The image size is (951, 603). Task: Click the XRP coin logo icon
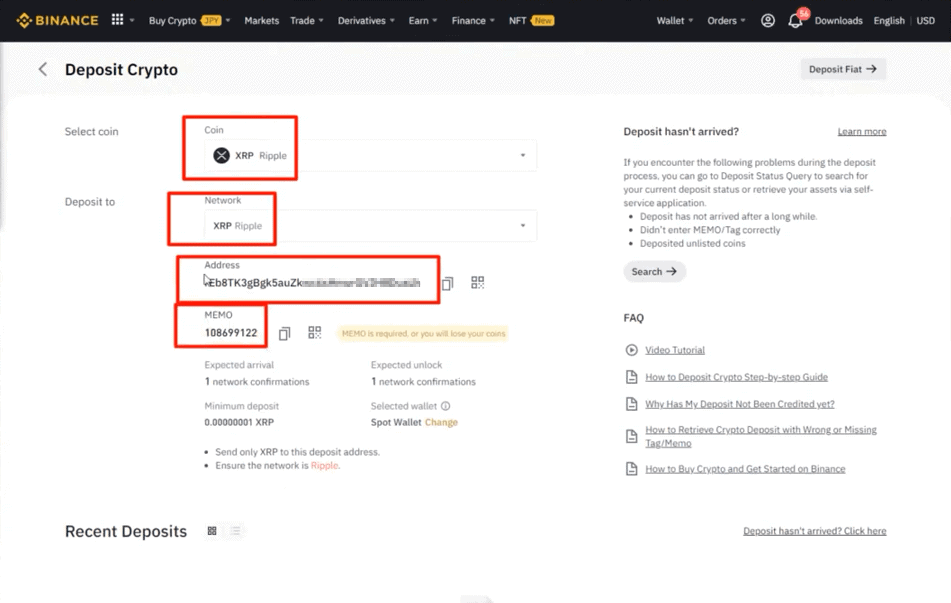[221, 155]
